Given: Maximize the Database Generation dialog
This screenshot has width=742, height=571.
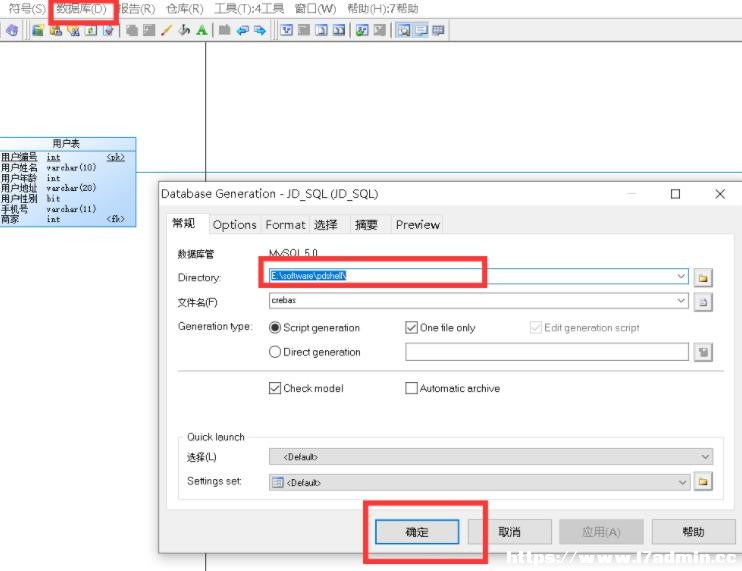Looking at the screenshot, I should click(675, 194).
